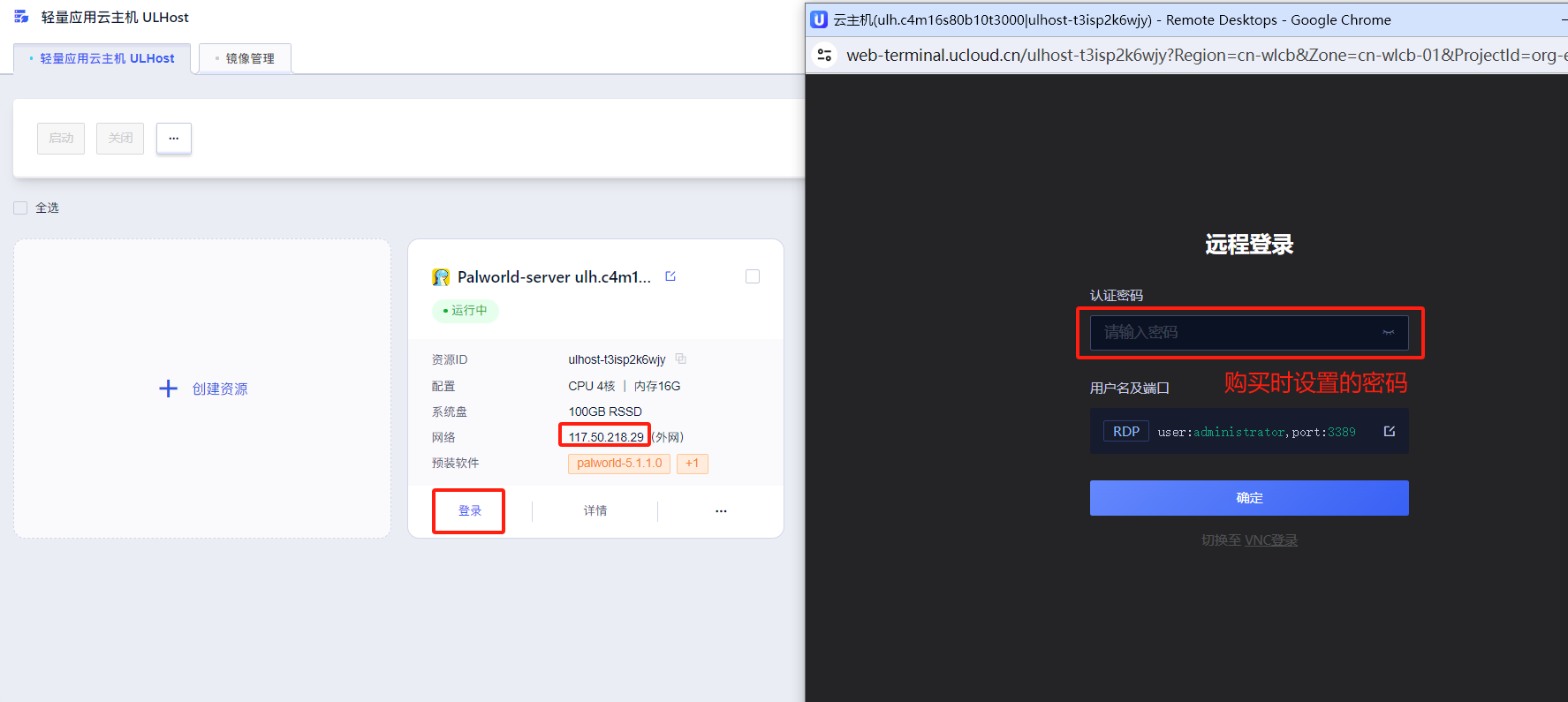Click the palworld-5.1.1.0 software tag

(x=619, y=464)
